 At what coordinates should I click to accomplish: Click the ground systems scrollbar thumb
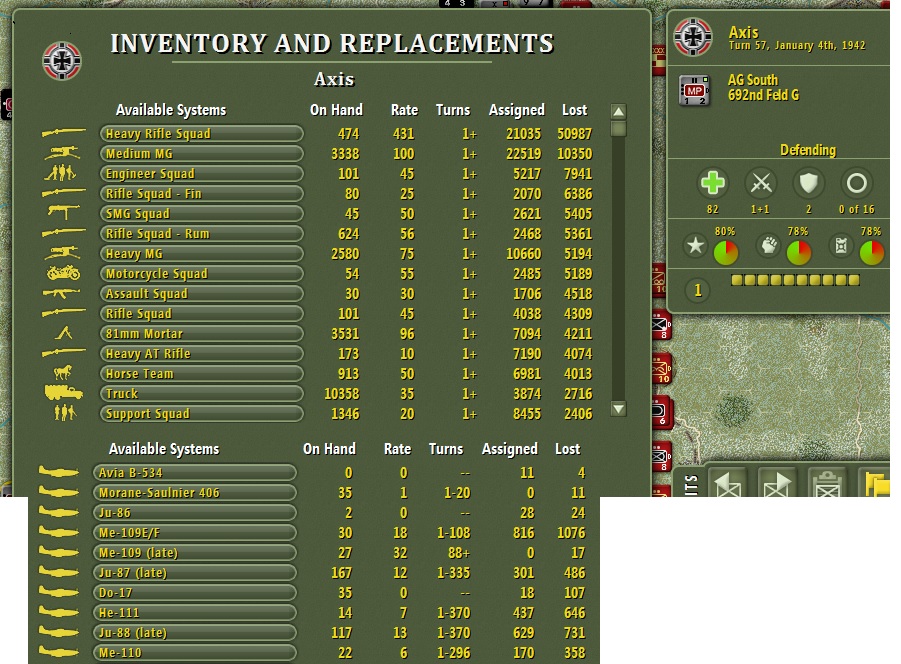pos(618,128)
